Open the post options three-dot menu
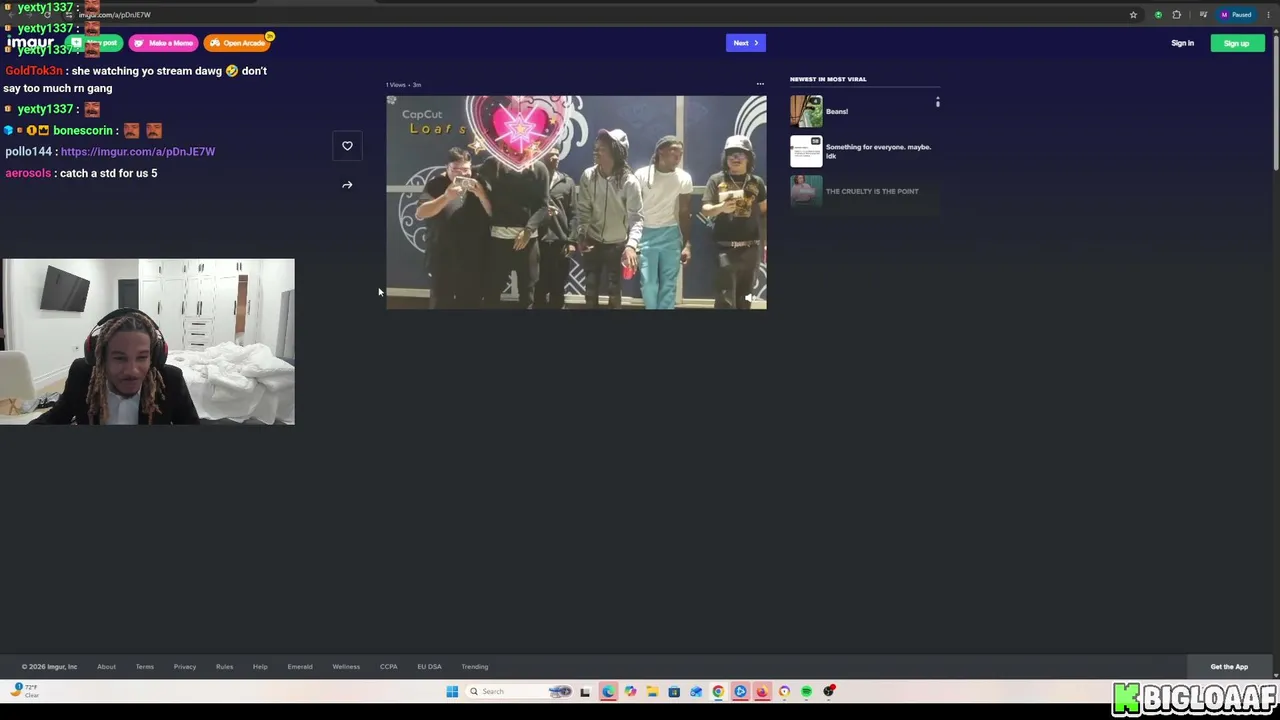The image size is (1280, 720). click(760, 84)
